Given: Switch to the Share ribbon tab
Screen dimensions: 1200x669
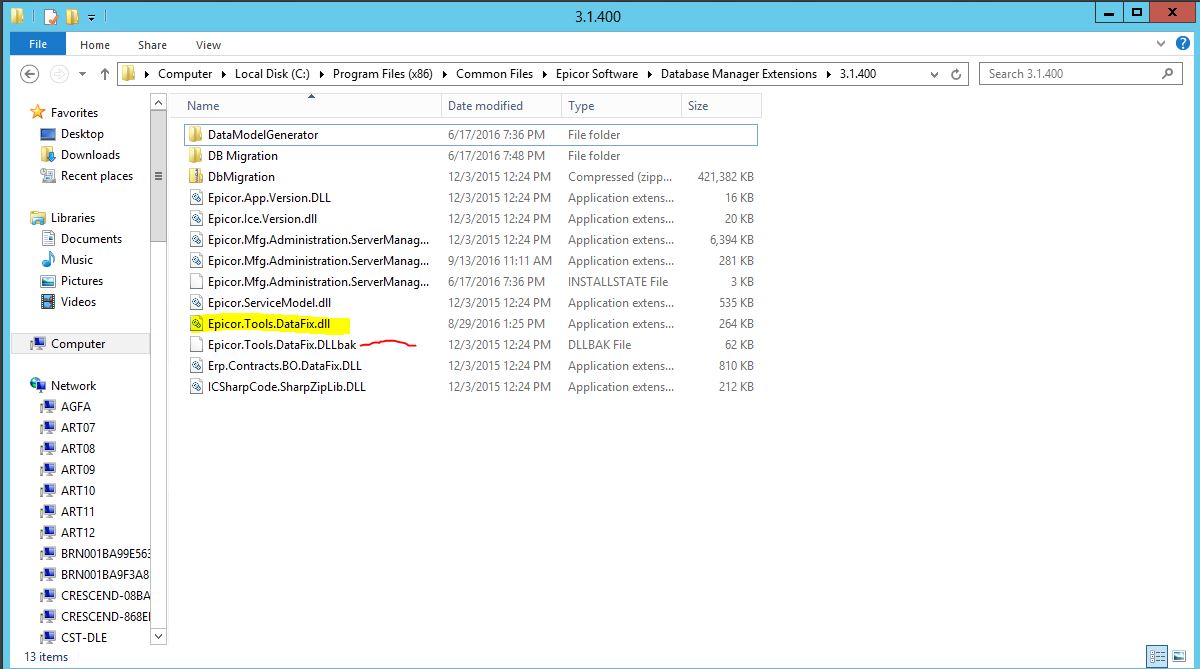Looking at the screenshot, I should click(153, 45).
